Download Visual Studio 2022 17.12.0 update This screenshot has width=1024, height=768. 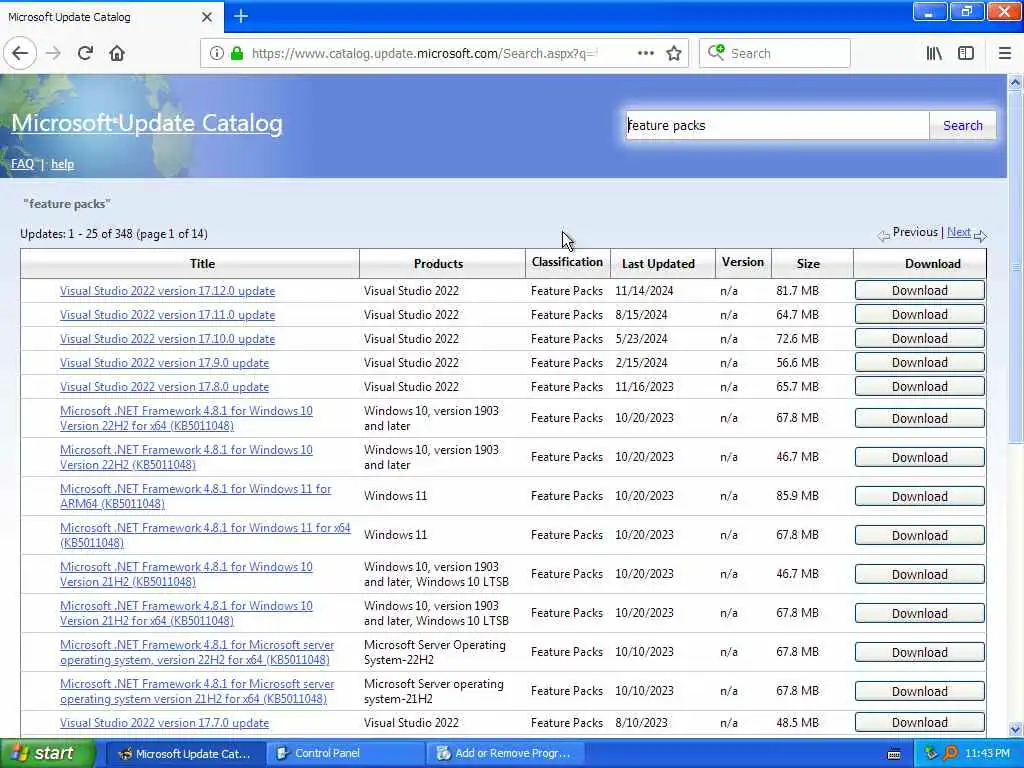pos(920,291)
